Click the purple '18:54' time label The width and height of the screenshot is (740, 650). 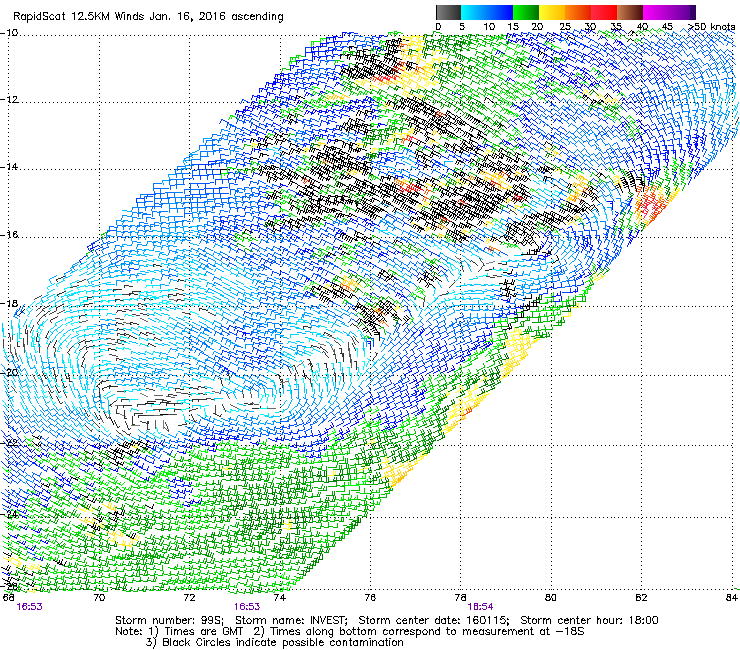[480, 607]
